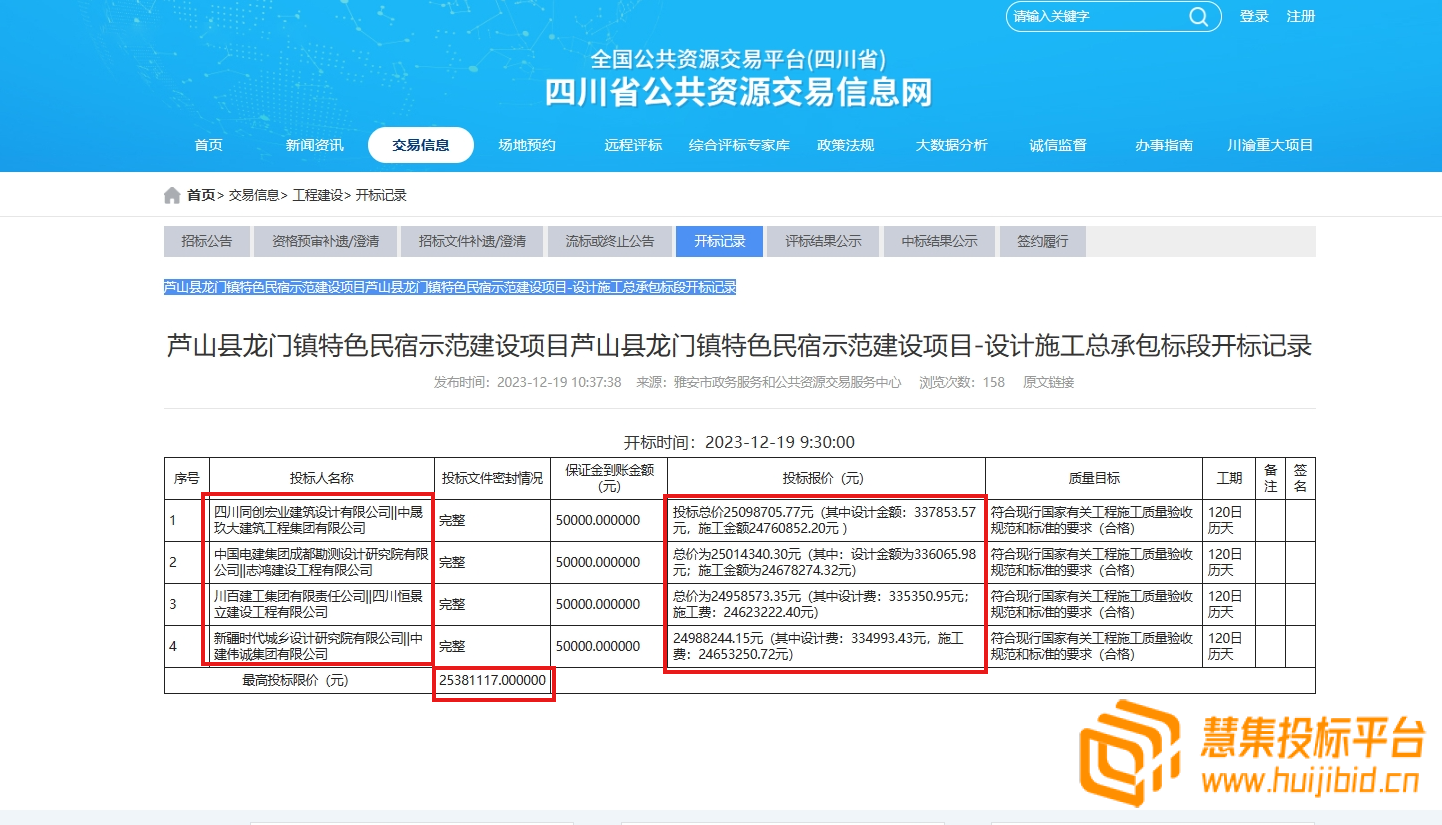Open 场地预约 navigation item
The height and width of the screenshot is (825, 1442).
click(x=527, y=145)
